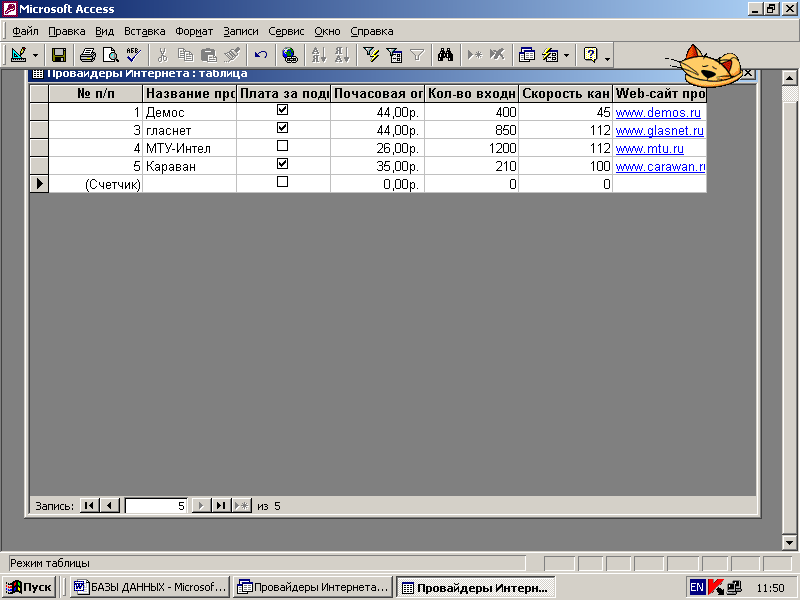Insert a hyperlink using the globe icon

pos(290,55)
